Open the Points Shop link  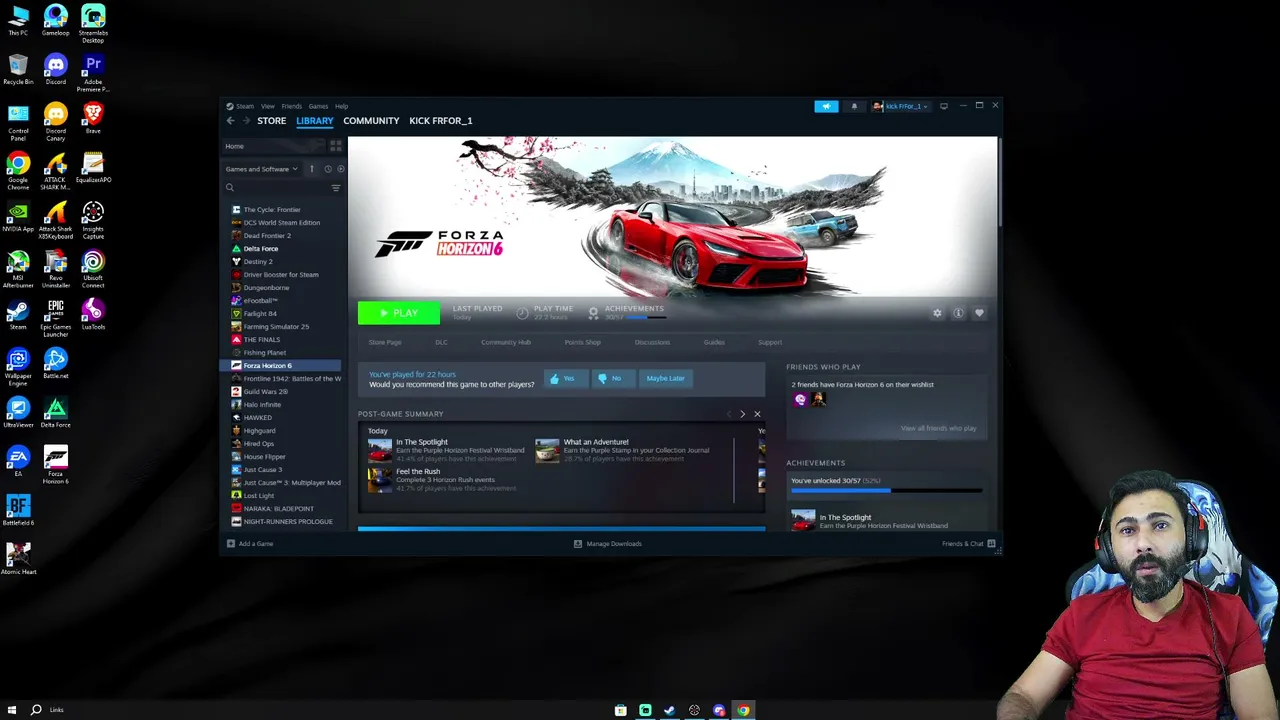coord(582,342)
